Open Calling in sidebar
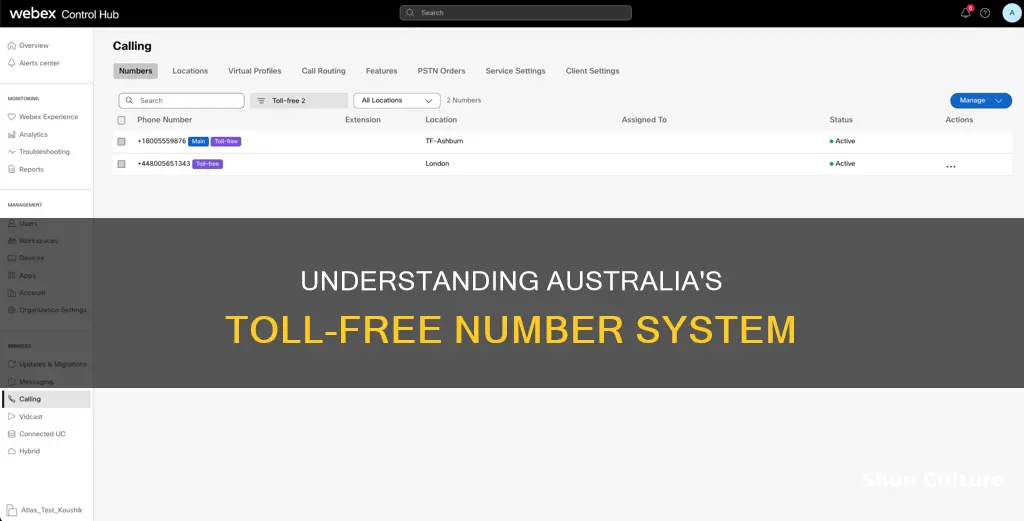 (x=46, y=399)
